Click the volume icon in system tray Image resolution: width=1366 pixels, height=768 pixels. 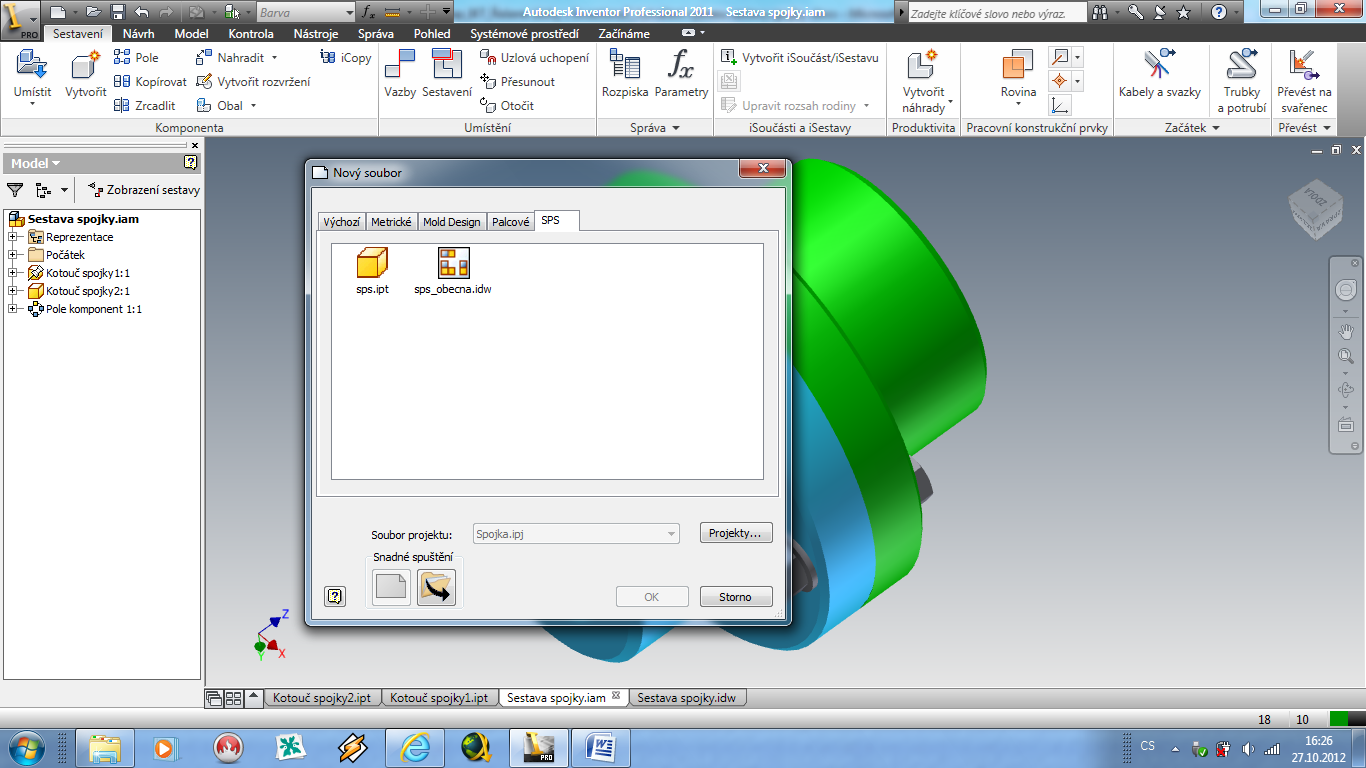pyautogui.click(x=1247, y=748)
